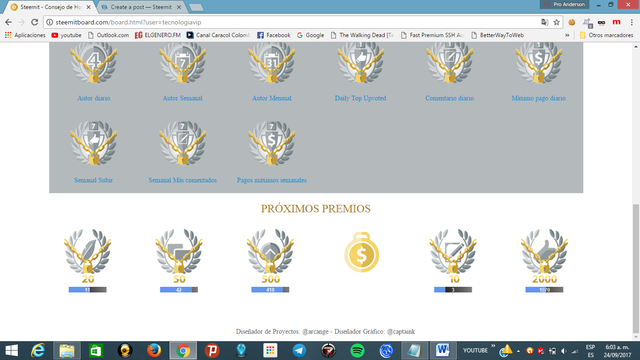Open the Autor Semanal link
The height and width of the screenshot is (360, 640).
pyautogui.click(x=182, y=98)
